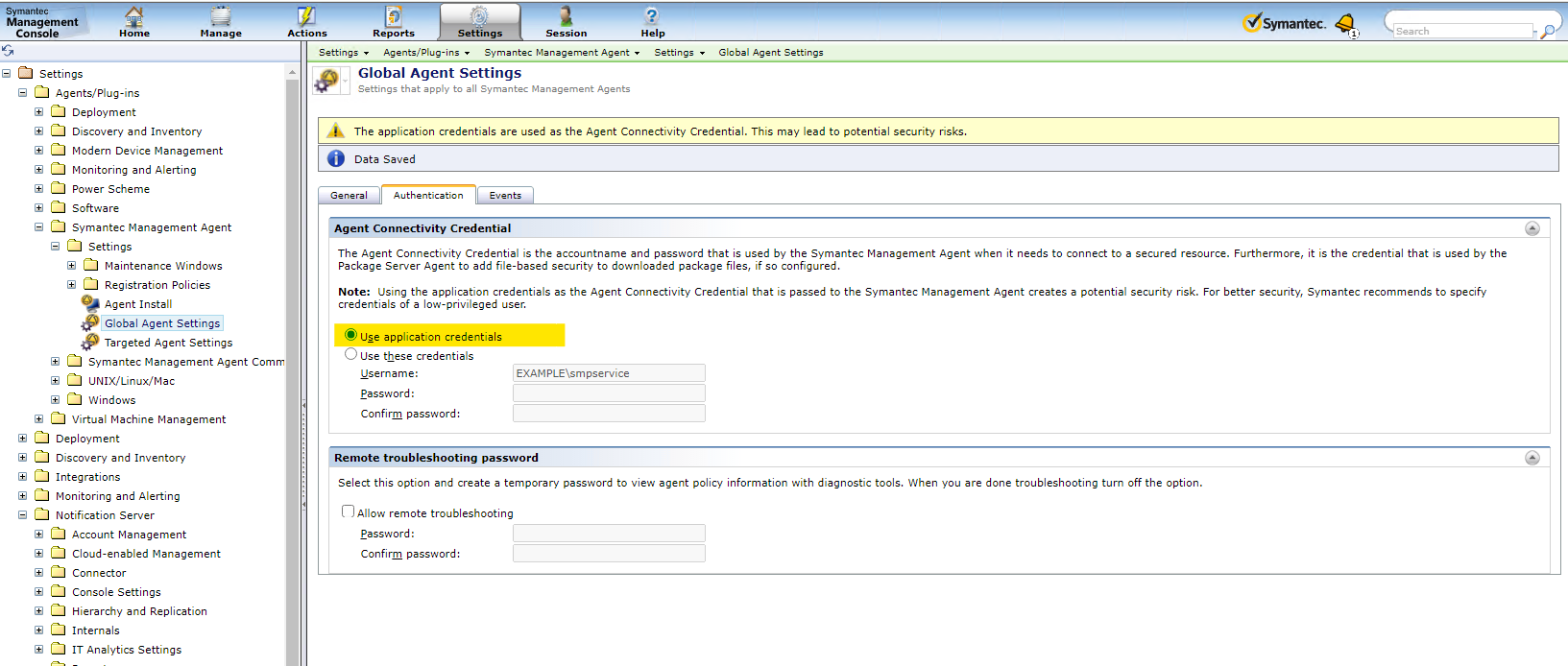This screenshot has width=1568, height=666.
Task: Expand the Maintenance Windows node
Action: (x=72, y=266)
